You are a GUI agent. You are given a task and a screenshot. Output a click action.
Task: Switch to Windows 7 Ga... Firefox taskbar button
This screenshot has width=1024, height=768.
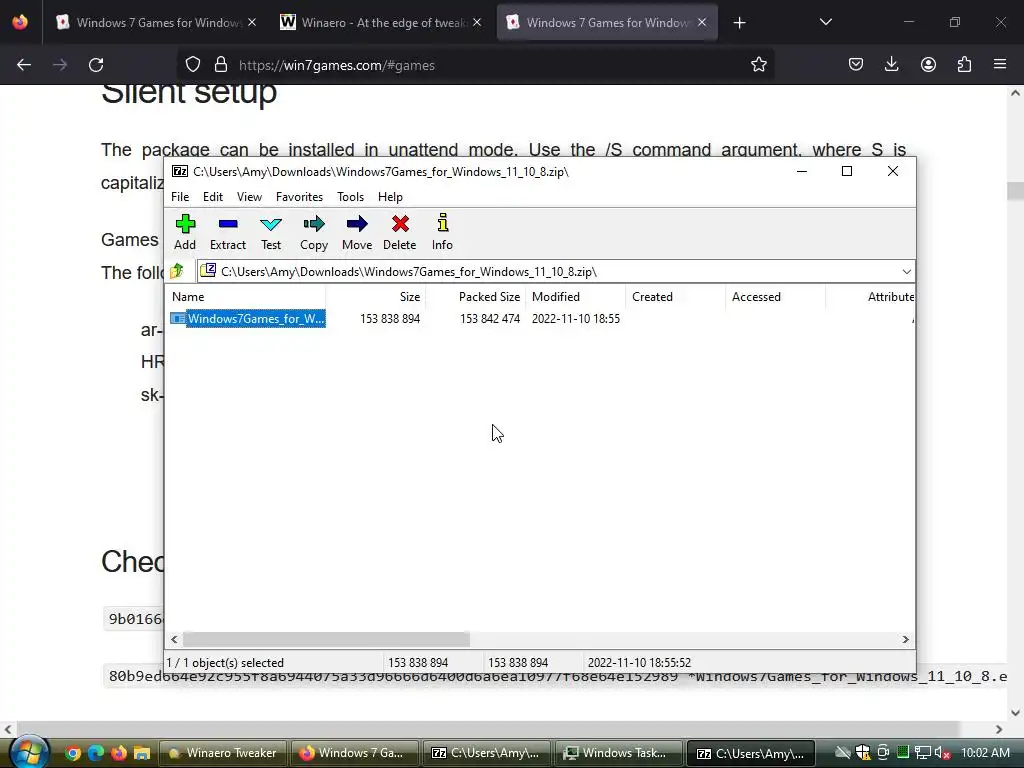point(353,753)
